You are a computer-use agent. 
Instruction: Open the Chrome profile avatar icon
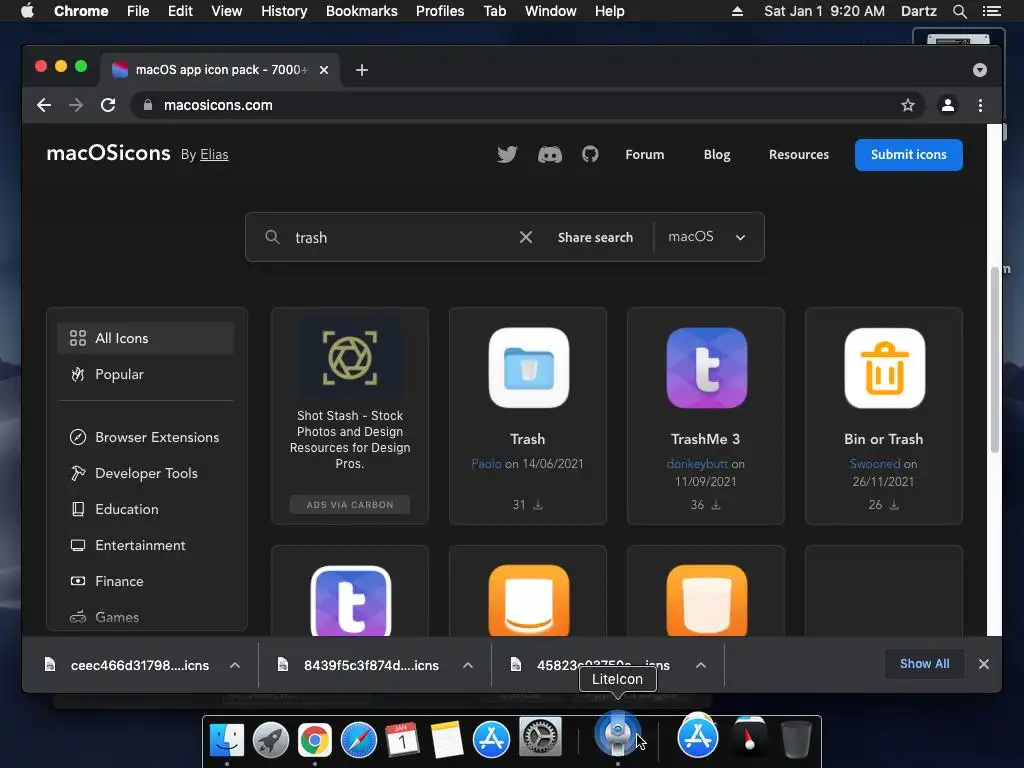coord(948,105)
